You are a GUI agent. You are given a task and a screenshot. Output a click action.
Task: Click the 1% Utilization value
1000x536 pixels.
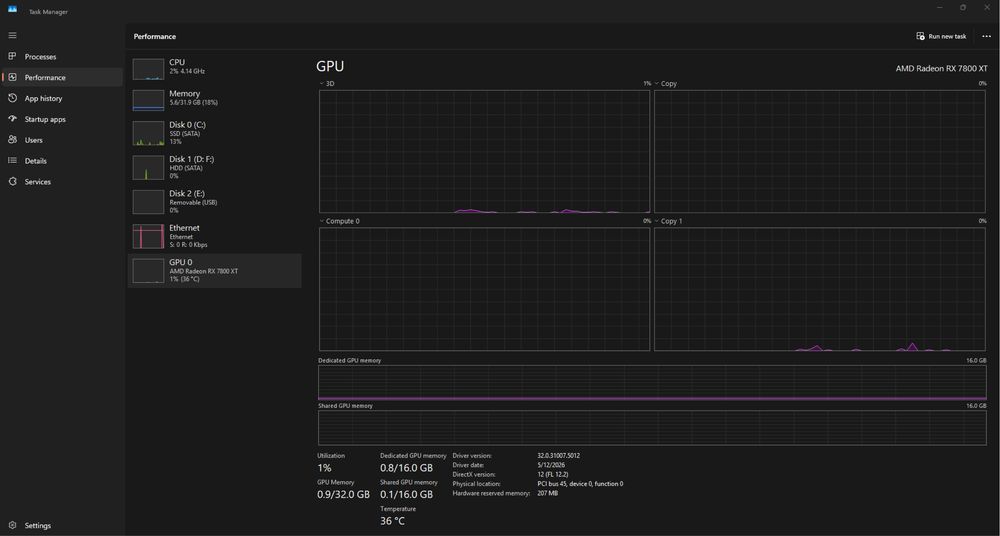point(324,468)
